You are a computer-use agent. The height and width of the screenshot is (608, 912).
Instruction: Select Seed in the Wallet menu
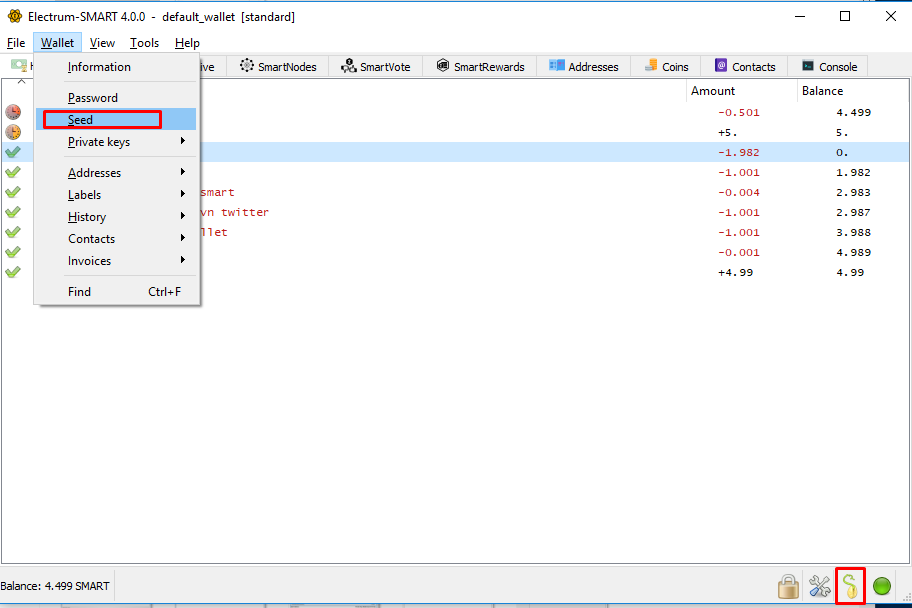(x=116, y=119)
